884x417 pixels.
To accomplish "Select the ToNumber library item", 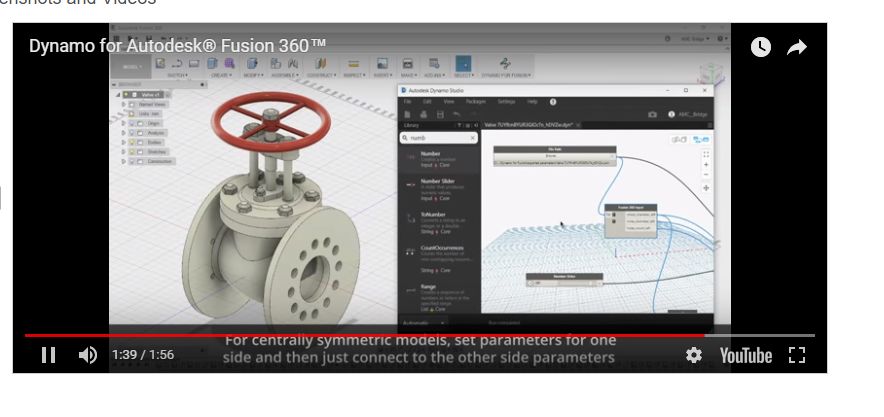I will pyautogui.click(x=440, y=223).
